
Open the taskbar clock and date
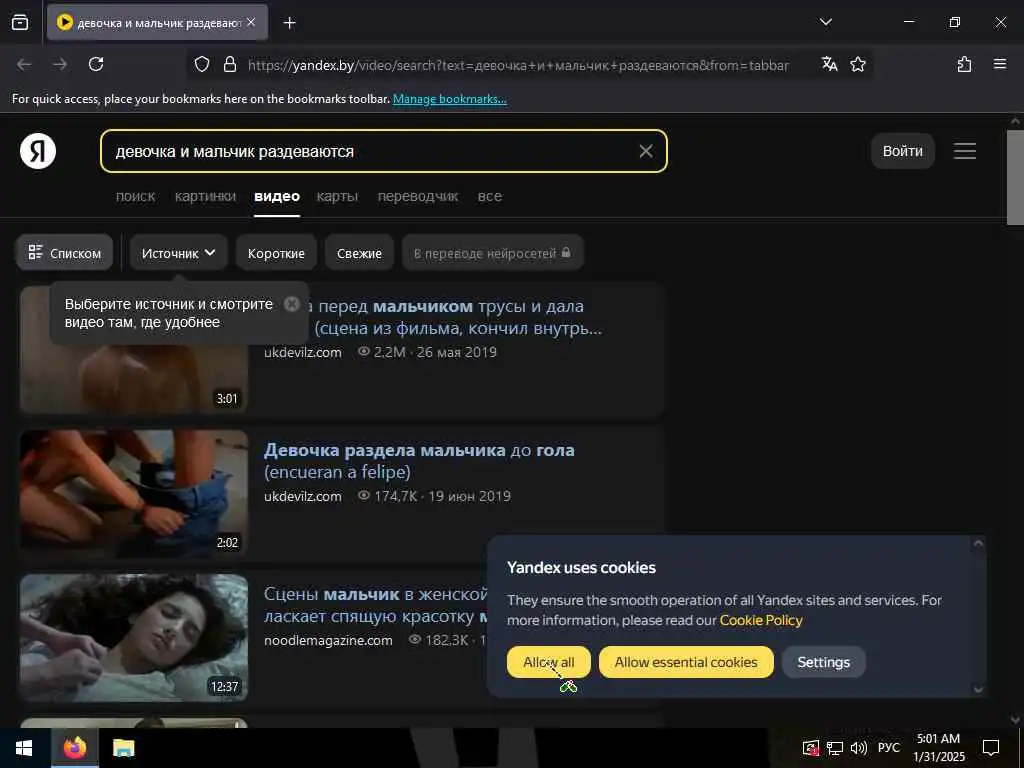coord(938,748)
